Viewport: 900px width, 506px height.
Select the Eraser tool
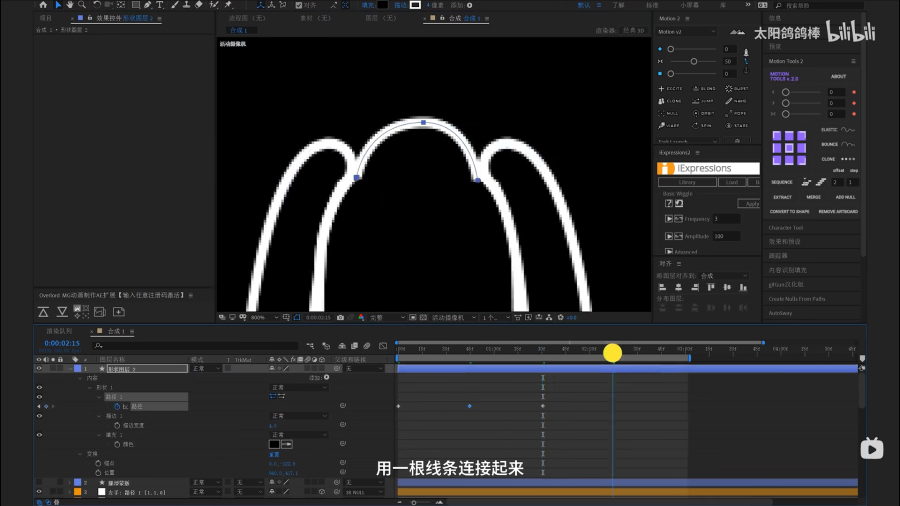pos(199,5)
